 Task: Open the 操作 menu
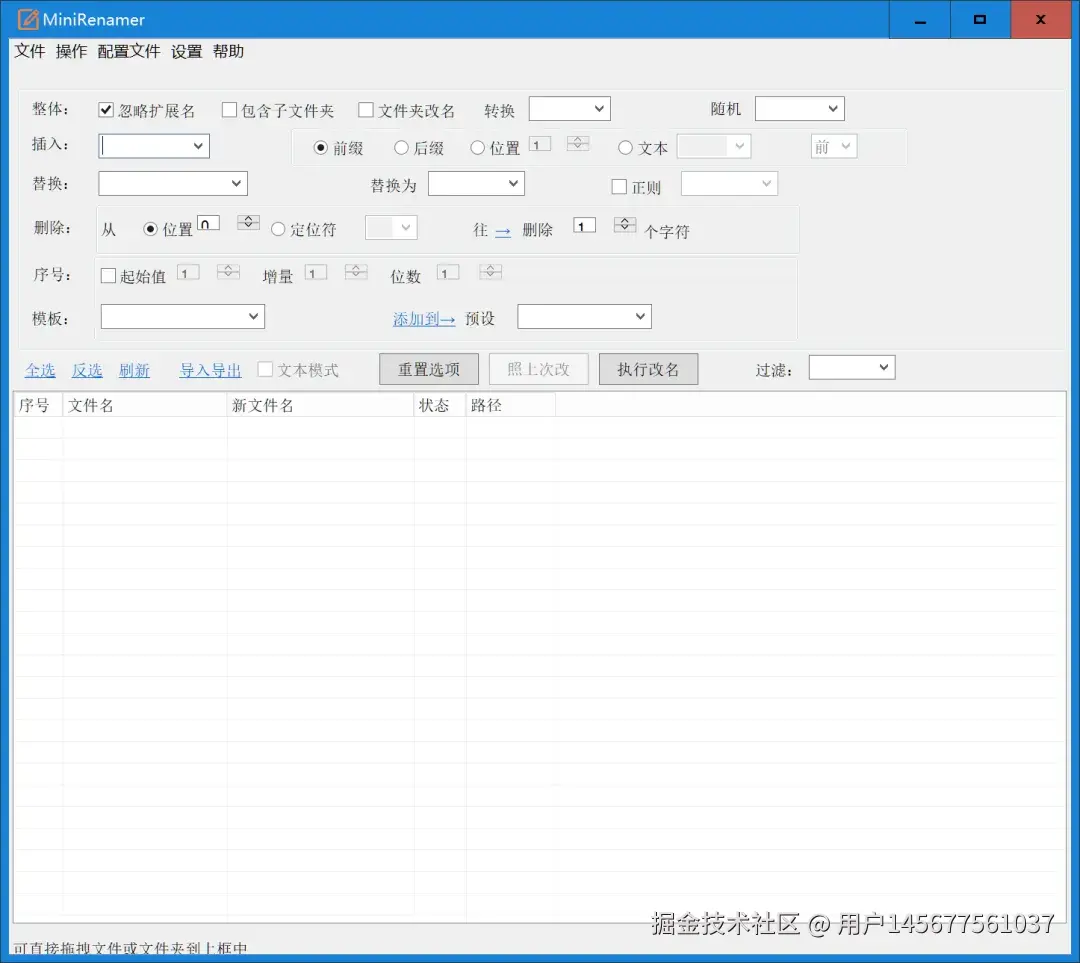(72, 52)
